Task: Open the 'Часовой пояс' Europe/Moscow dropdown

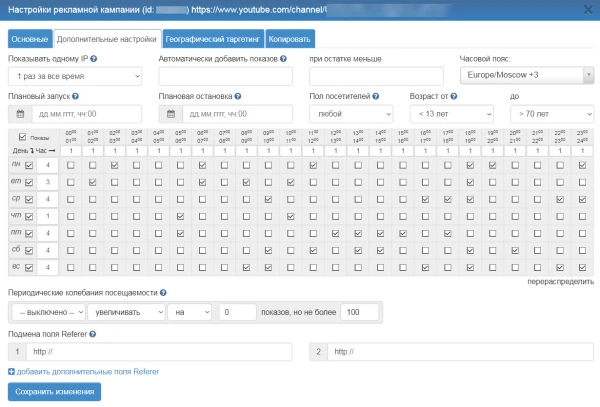Action: pyautogui.click(x=526, y=76)
